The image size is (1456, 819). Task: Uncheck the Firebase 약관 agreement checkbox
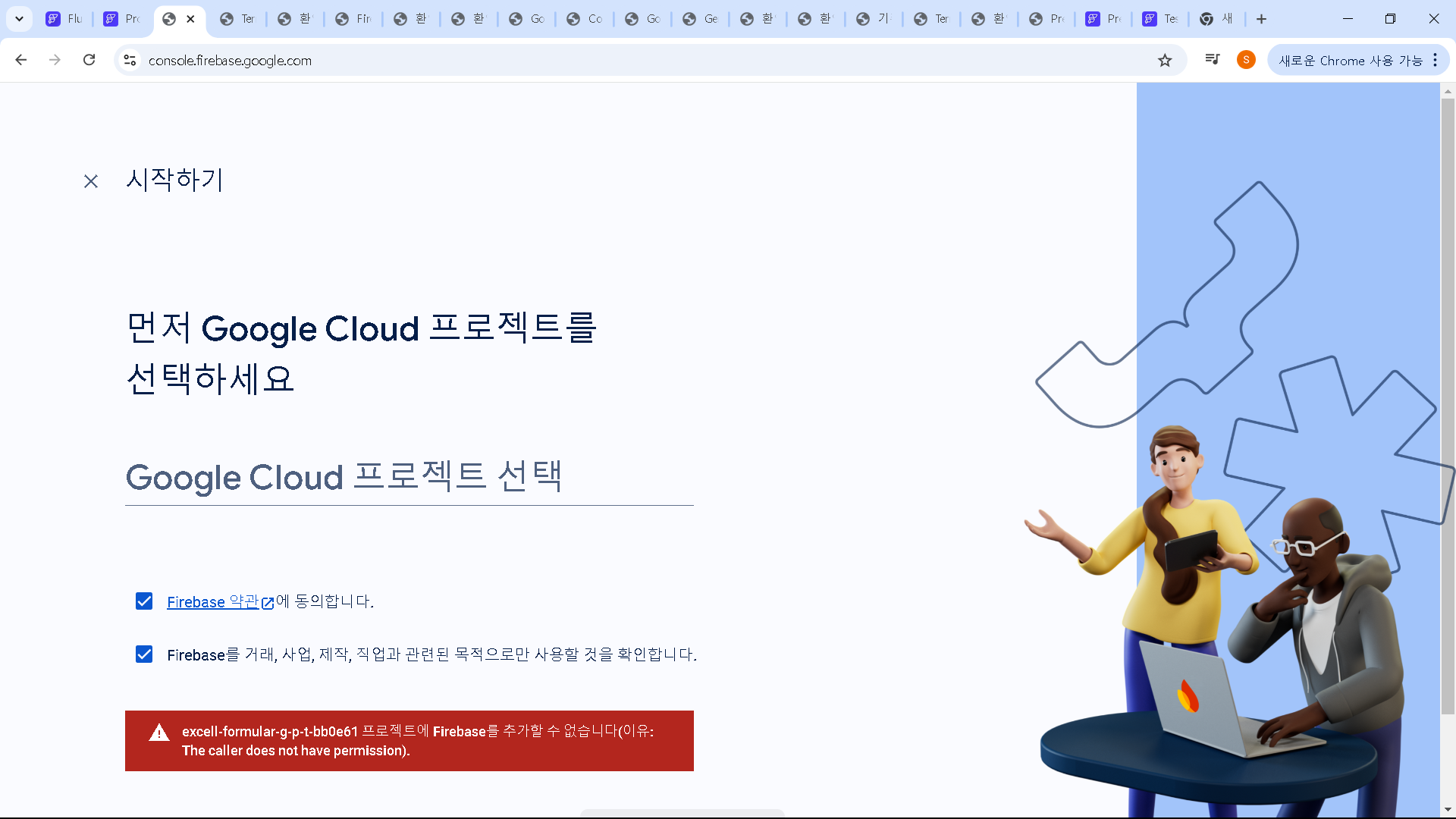coord(144,601)
